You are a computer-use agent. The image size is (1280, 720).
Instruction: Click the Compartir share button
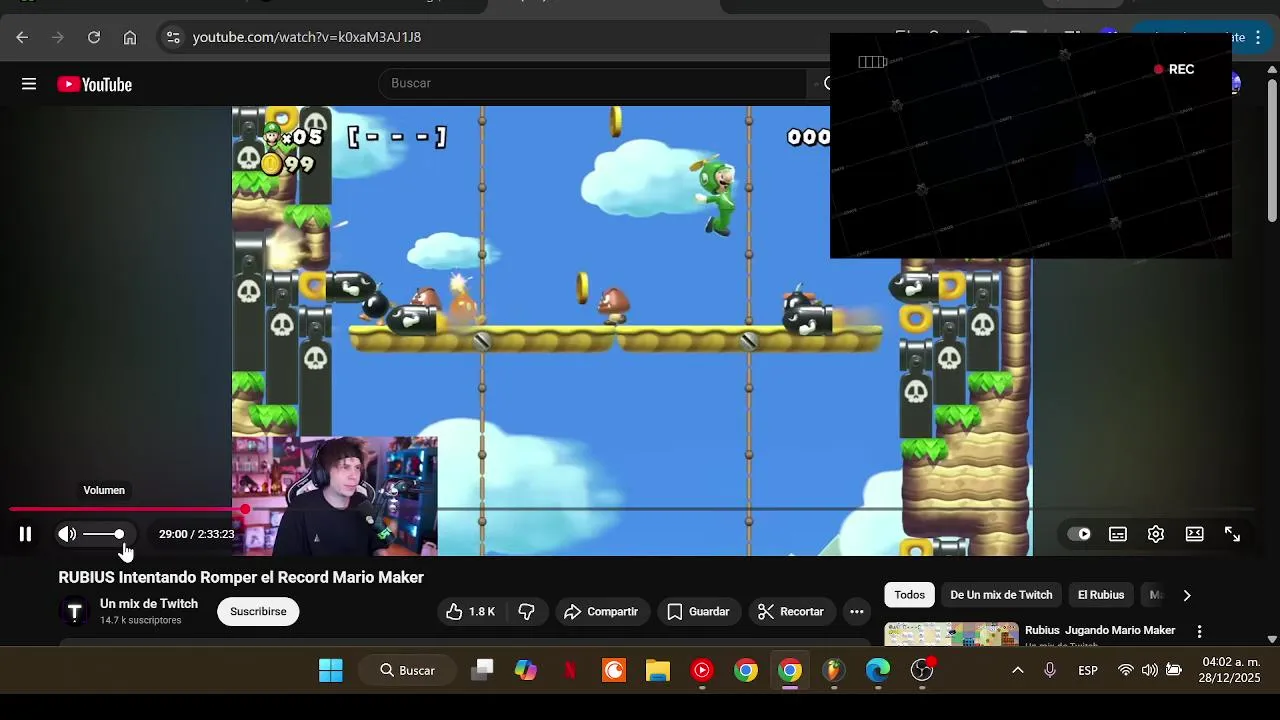(x=601, y=611)
